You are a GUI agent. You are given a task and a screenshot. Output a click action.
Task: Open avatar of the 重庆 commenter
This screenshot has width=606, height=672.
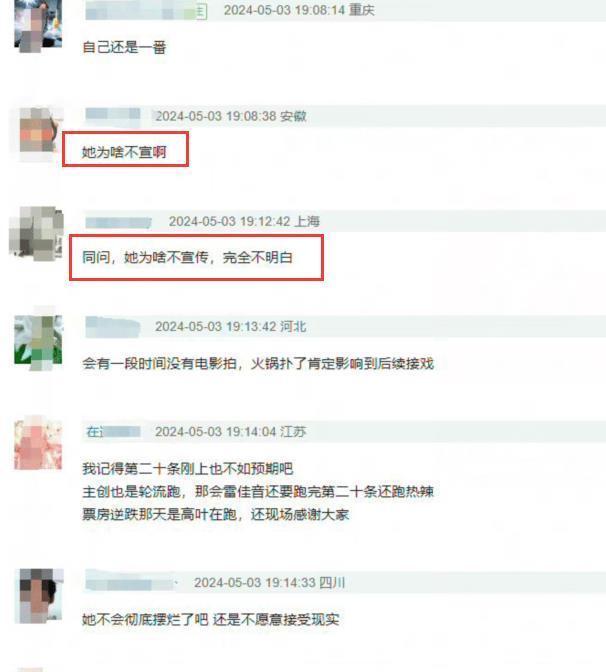tap(38, 25)
